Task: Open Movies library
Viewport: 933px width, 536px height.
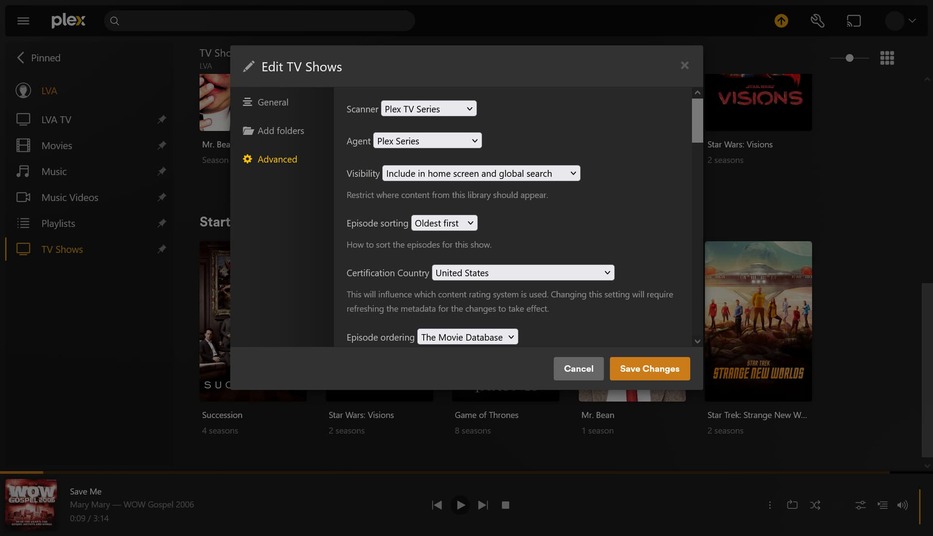Action: (x=56, y=145)
